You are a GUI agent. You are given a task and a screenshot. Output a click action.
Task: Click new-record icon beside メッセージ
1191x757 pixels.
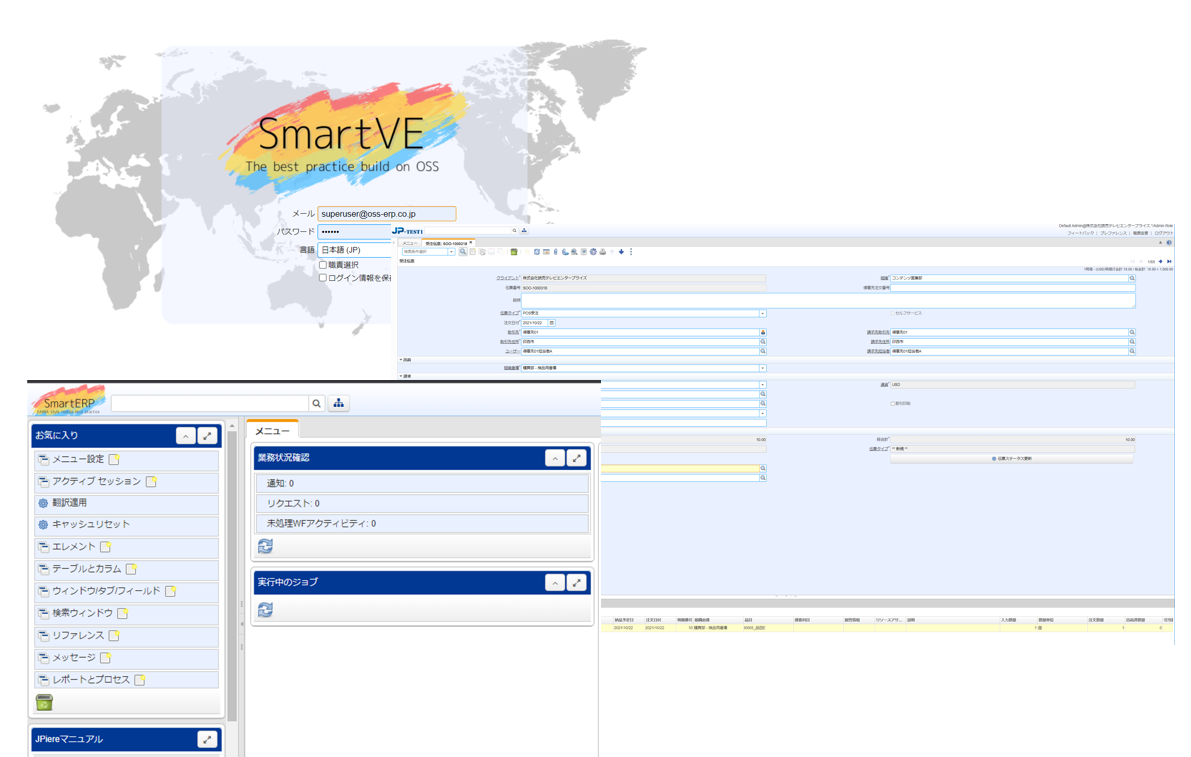tap(106, 658)
